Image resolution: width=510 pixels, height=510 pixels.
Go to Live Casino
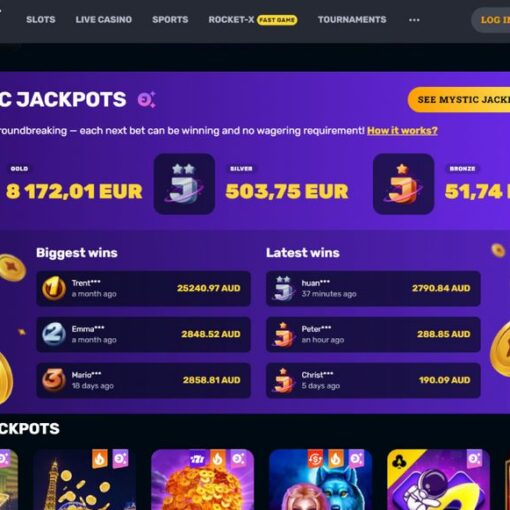pyautogui.click(x=104, y=20)
